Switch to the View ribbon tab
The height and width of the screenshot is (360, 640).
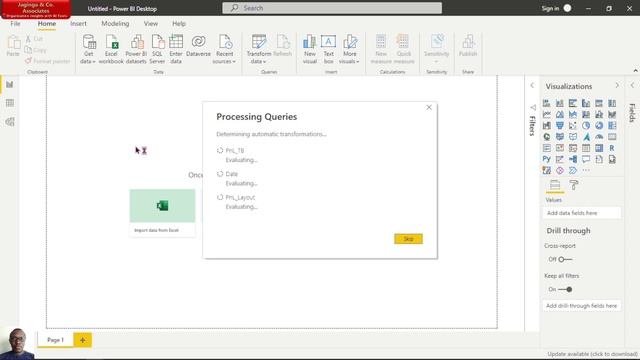(x=151, y=24)
